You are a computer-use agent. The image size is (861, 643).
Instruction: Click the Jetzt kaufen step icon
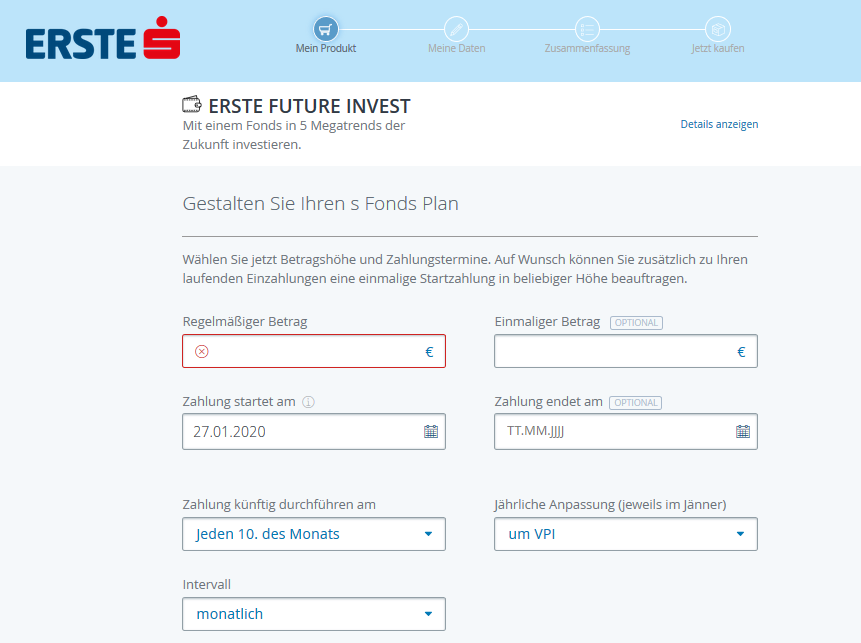(719, 30)
